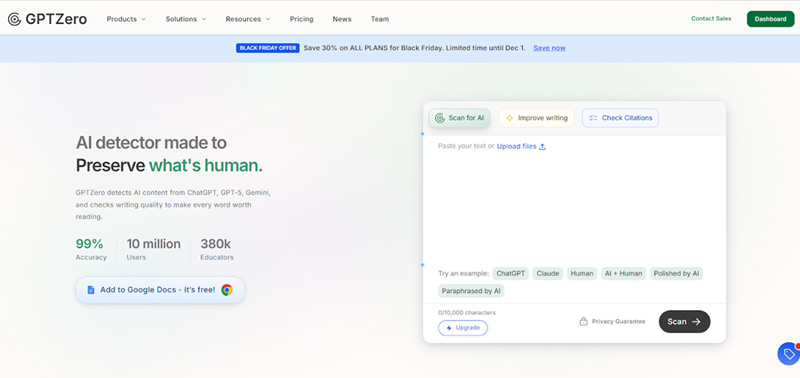Click the 'Preserve what's human.' heading
This screenshot has height=378, width=800.
(x=169, y=165)
